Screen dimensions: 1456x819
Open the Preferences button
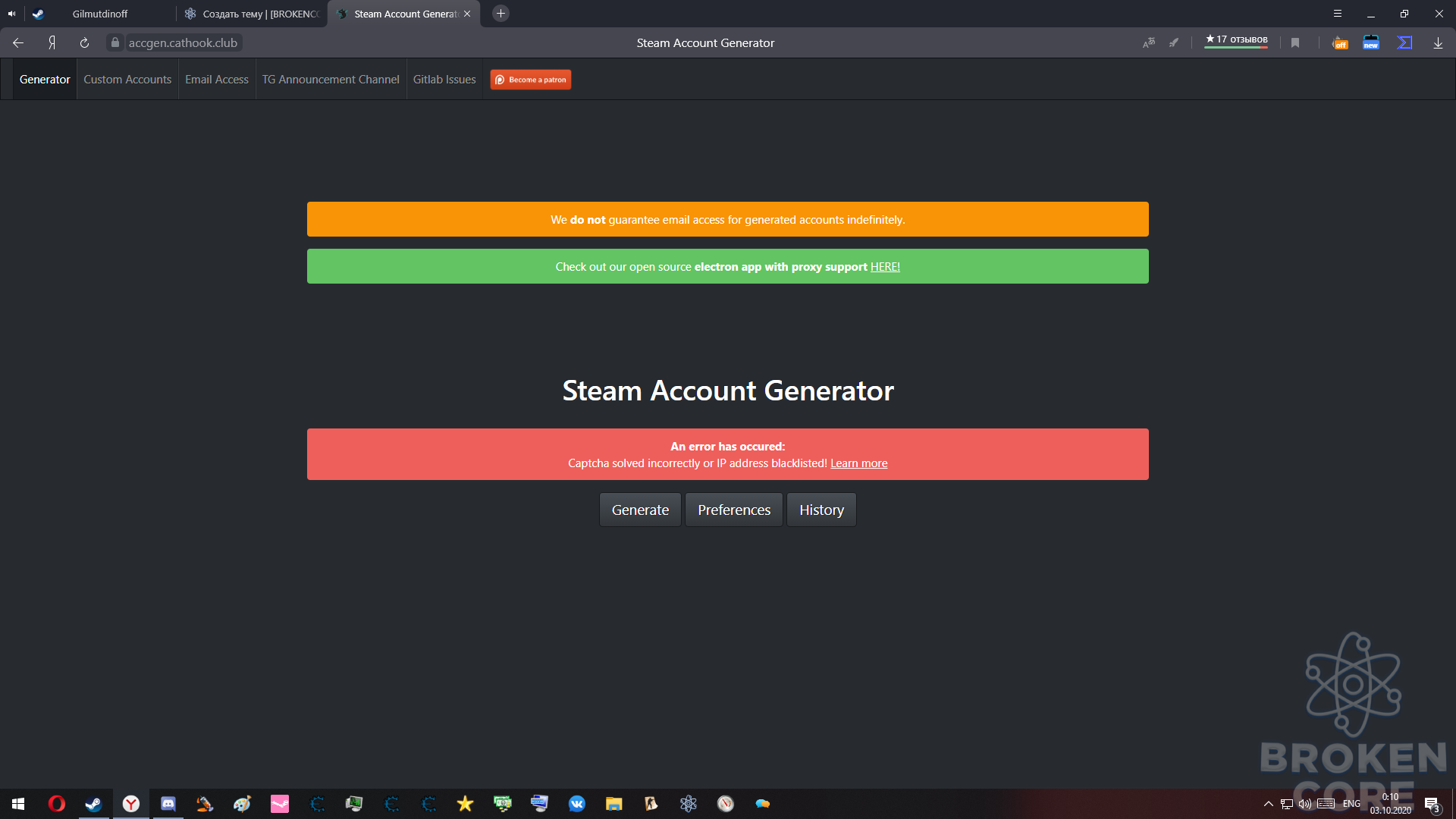[734, 510]
